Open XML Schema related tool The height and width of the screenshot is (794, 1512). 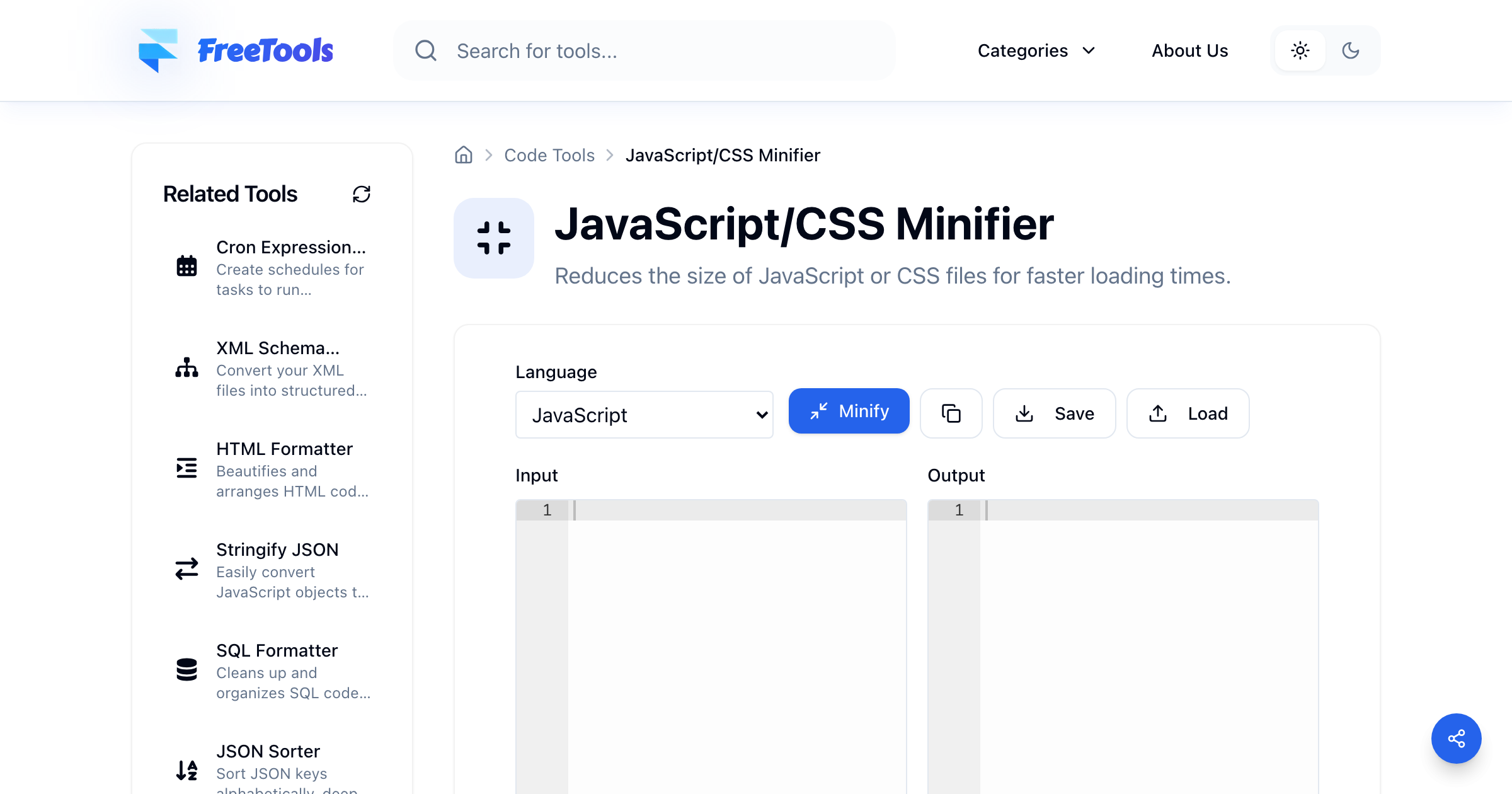point(272,368)
